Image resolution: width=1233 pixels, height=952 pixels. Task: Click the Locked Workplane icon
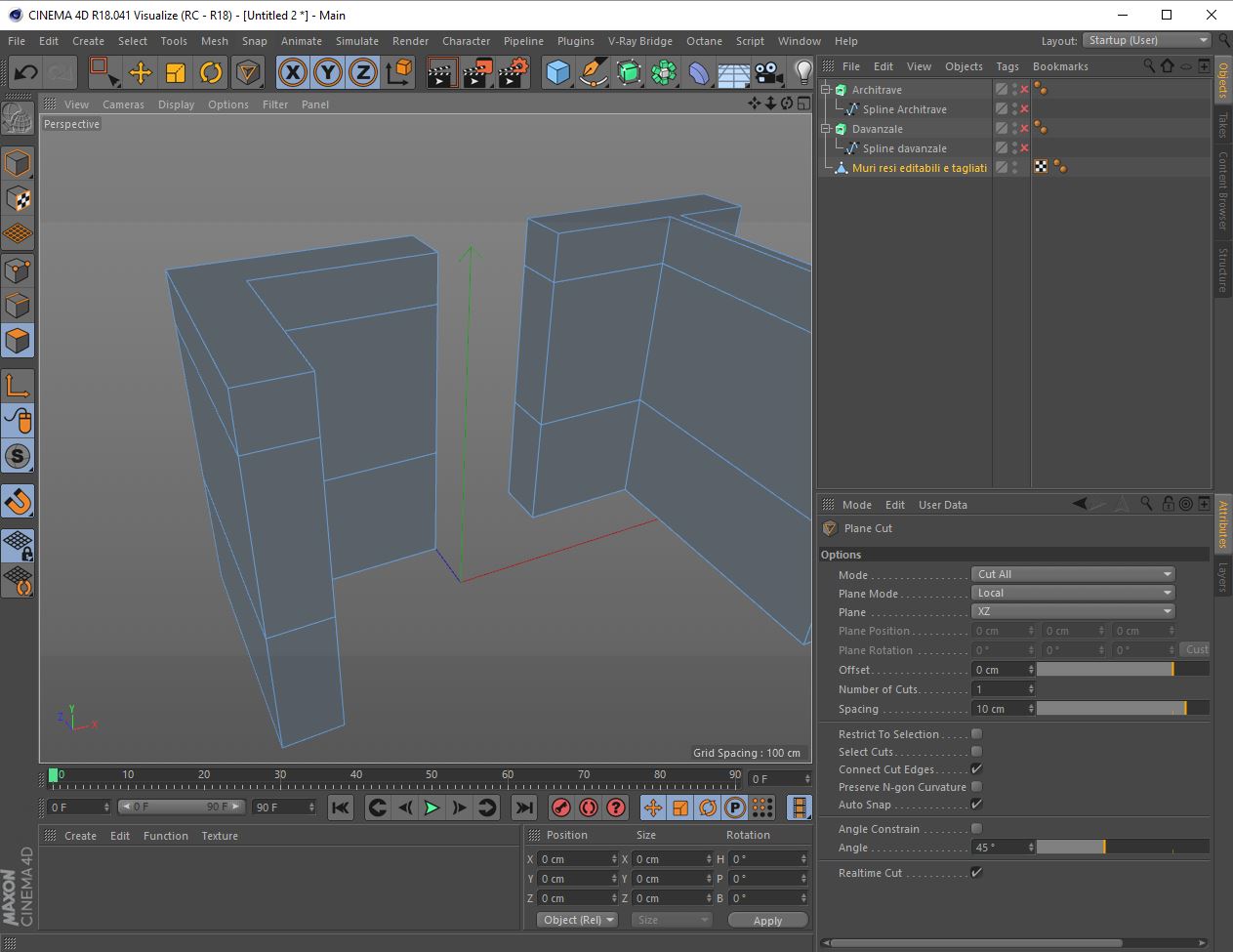[x=18, y=546]
